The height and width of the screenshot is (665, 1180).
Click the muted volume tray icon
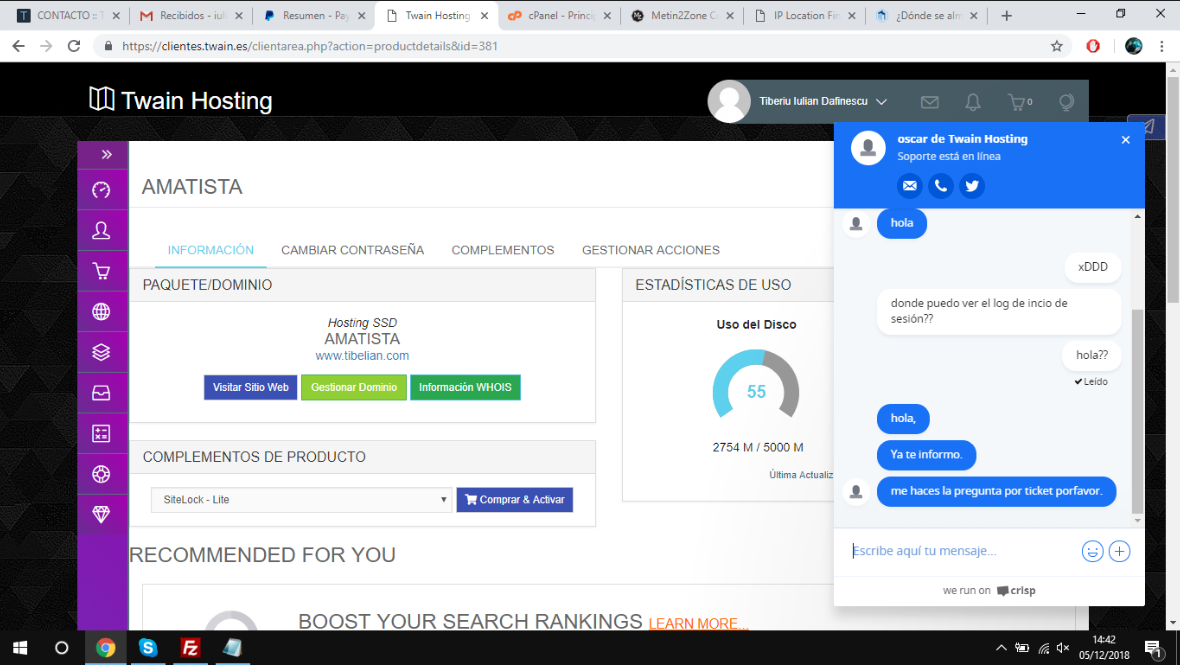click(1063, 648)
